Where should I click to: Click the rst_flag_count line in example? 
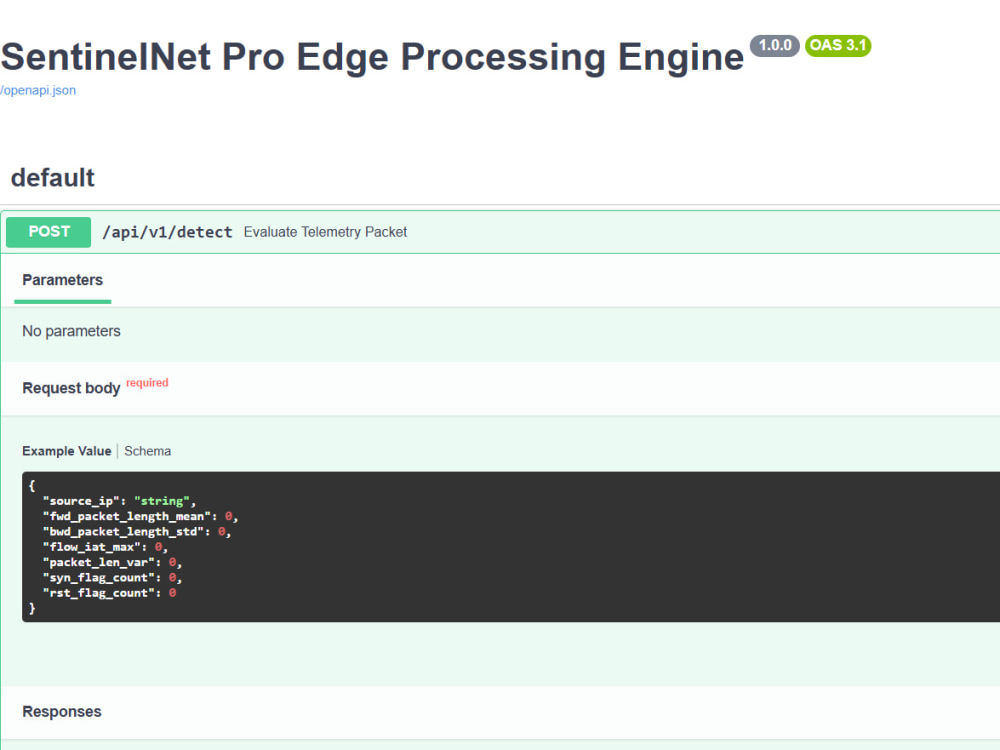pos(110,593)
